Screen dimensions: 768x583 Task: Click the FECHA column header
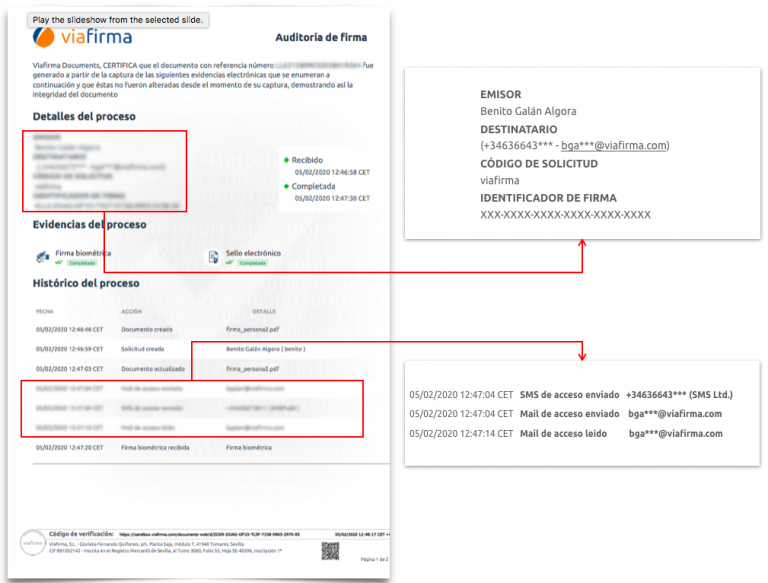coord(45,312)
